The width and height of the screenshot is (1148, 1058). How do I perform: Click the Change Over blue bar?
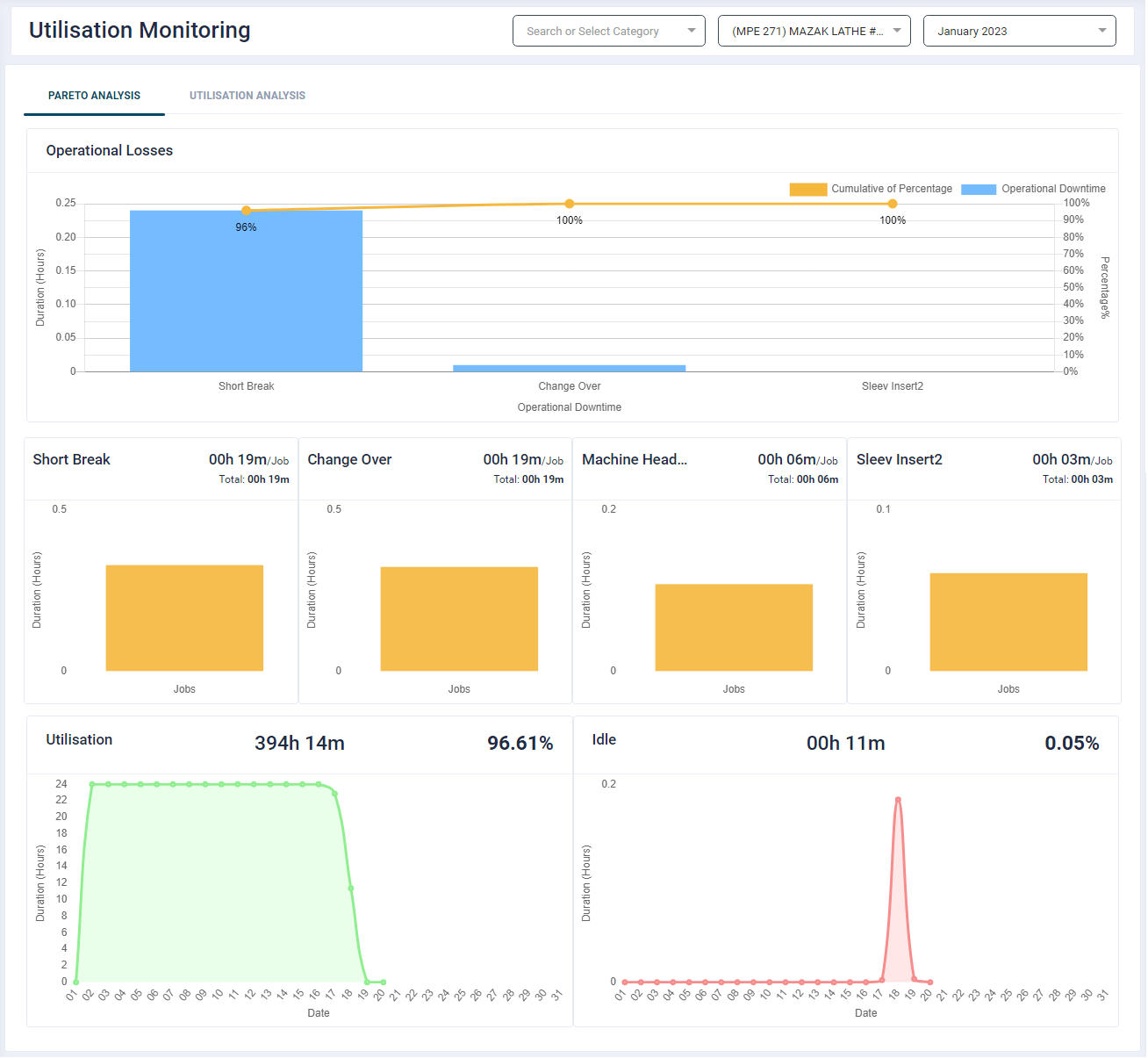click(569, 368)
